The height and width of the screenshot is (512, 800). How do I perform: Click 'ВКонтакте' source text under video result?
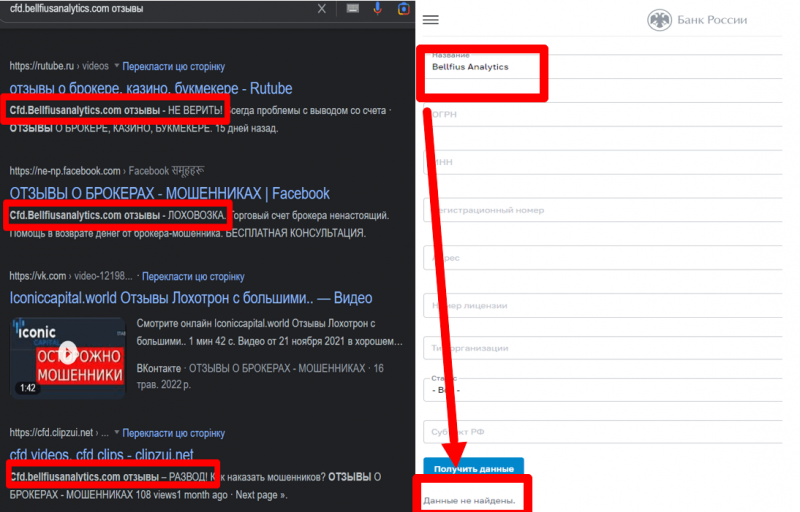click(x=159, y=368)
